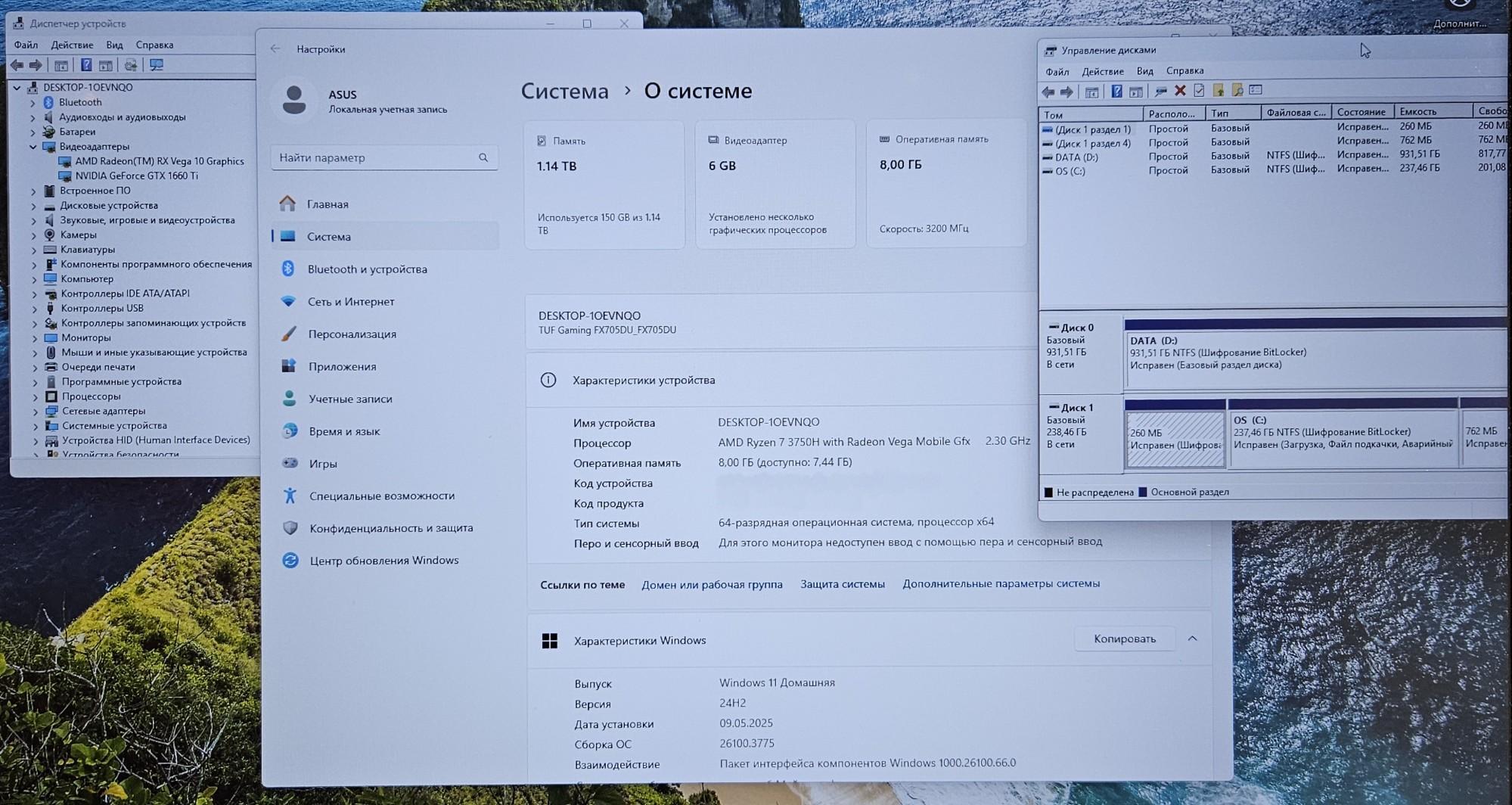The image size is (1512, 805).
Task: Click the Копировать button
Action: [1125, 639]
